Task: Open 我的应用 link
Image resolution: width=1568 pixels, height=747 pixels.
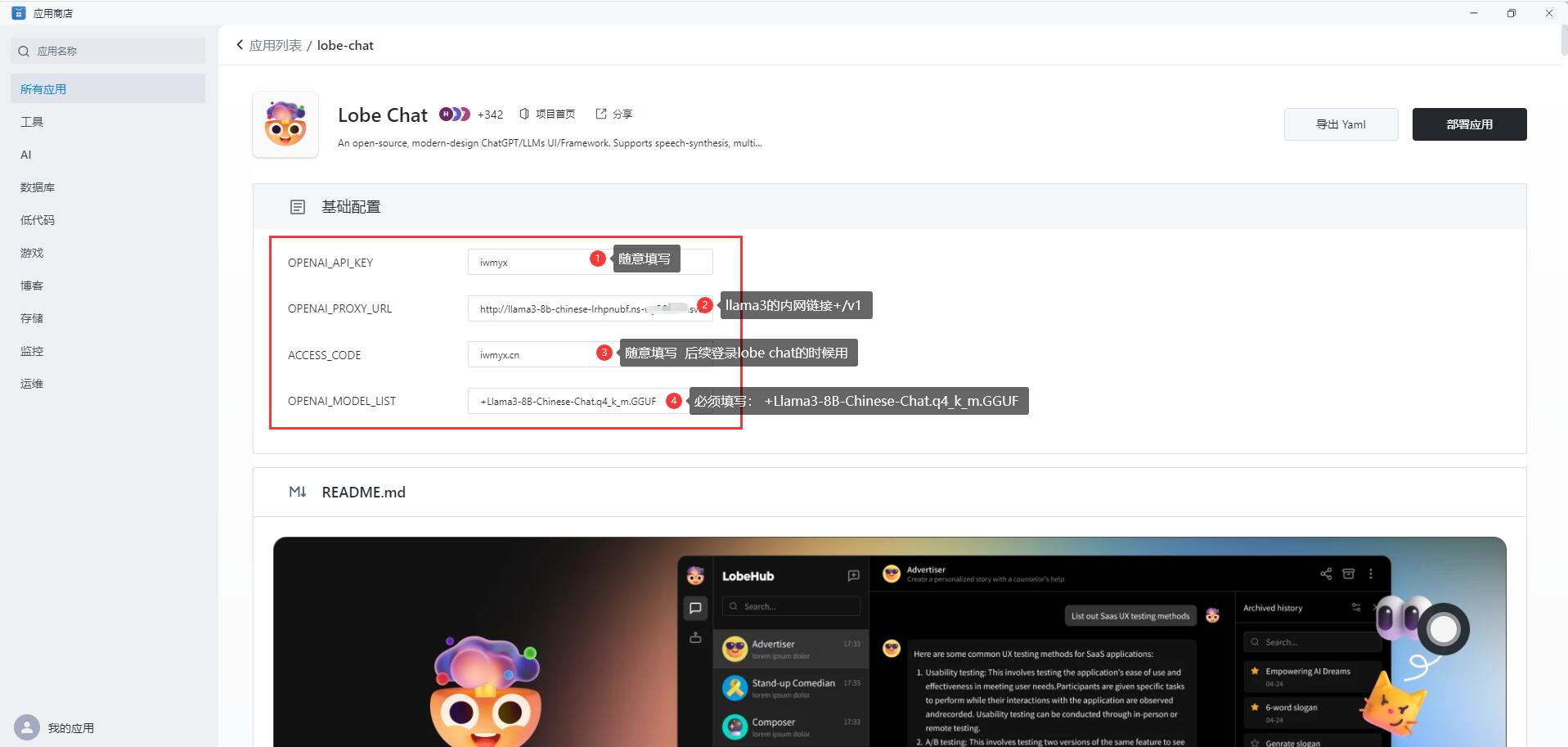Action: 71,728
